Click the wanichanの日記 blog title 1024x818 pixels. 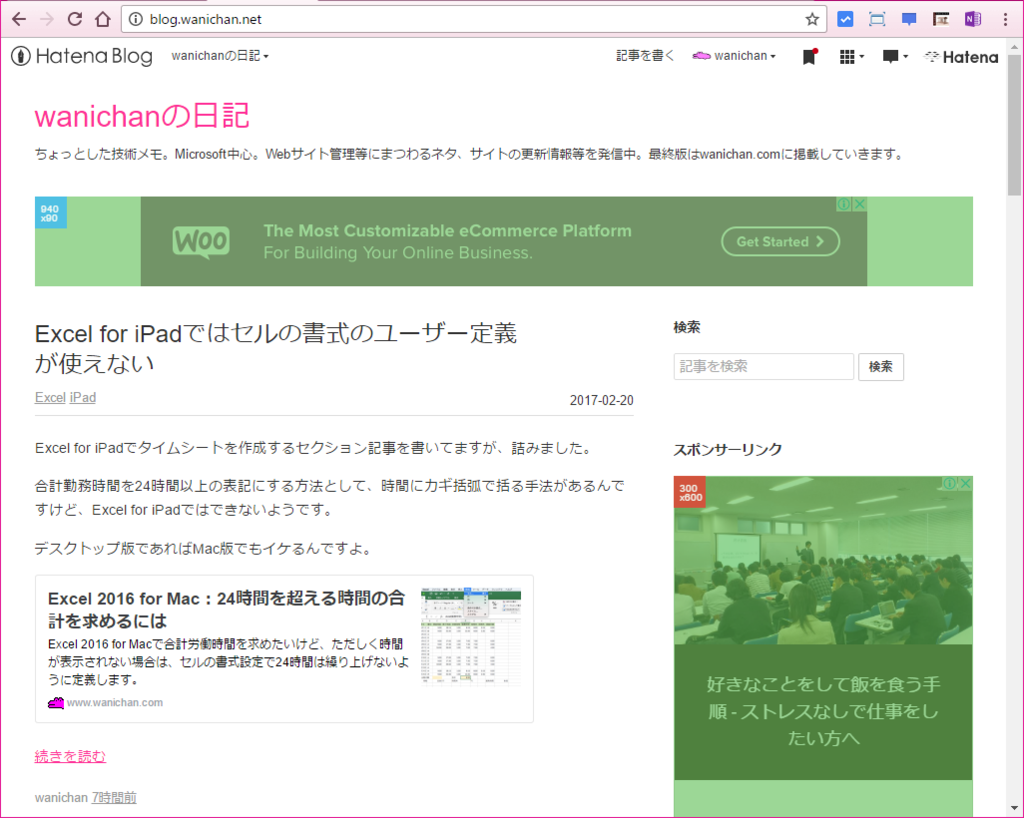pyautogui.click(x=142, y=116)
